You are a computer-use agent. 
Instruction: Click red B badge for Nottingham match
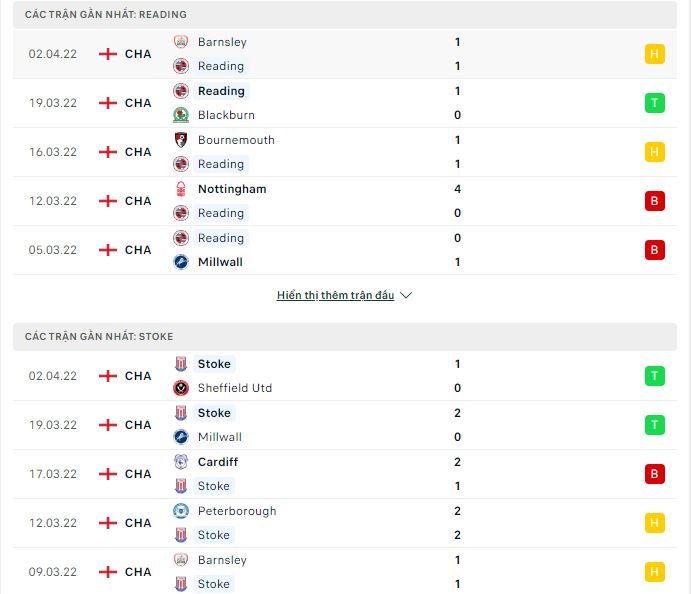tap(654, 201)
